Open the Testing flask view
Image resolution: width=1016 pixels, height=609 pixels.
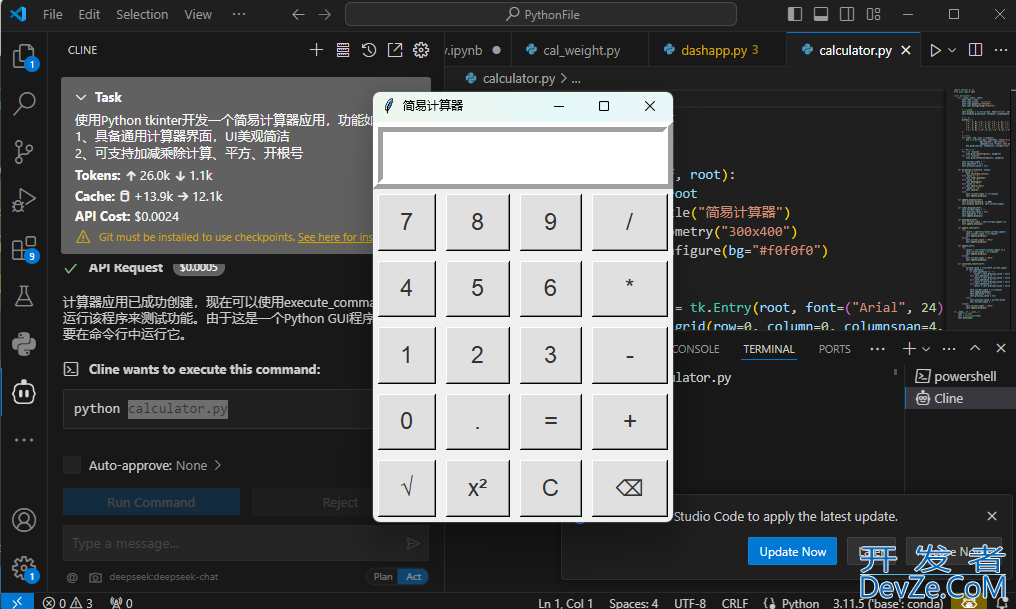tap(24, 296)
